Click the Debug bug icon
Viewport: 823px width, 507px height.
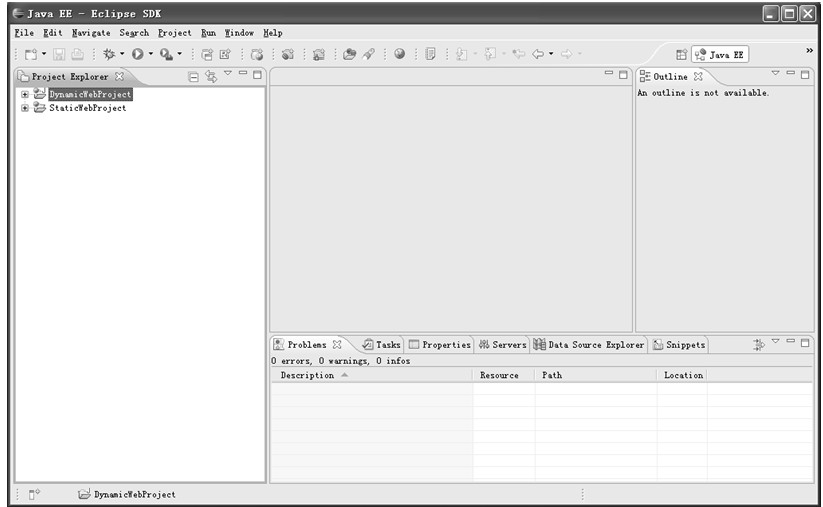click(x=109, y=54)
